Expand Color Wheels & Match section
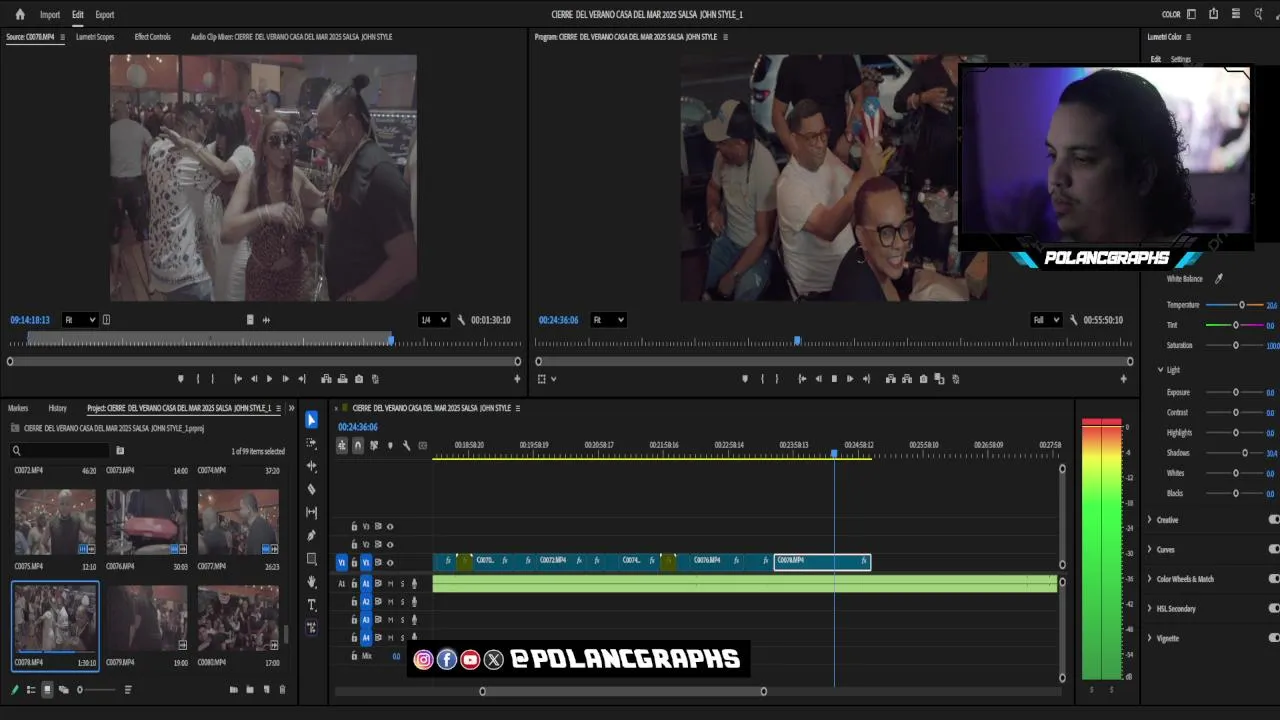This screenshot has height=720, width=1280. pyautogui.click(x=1150, y=579)
